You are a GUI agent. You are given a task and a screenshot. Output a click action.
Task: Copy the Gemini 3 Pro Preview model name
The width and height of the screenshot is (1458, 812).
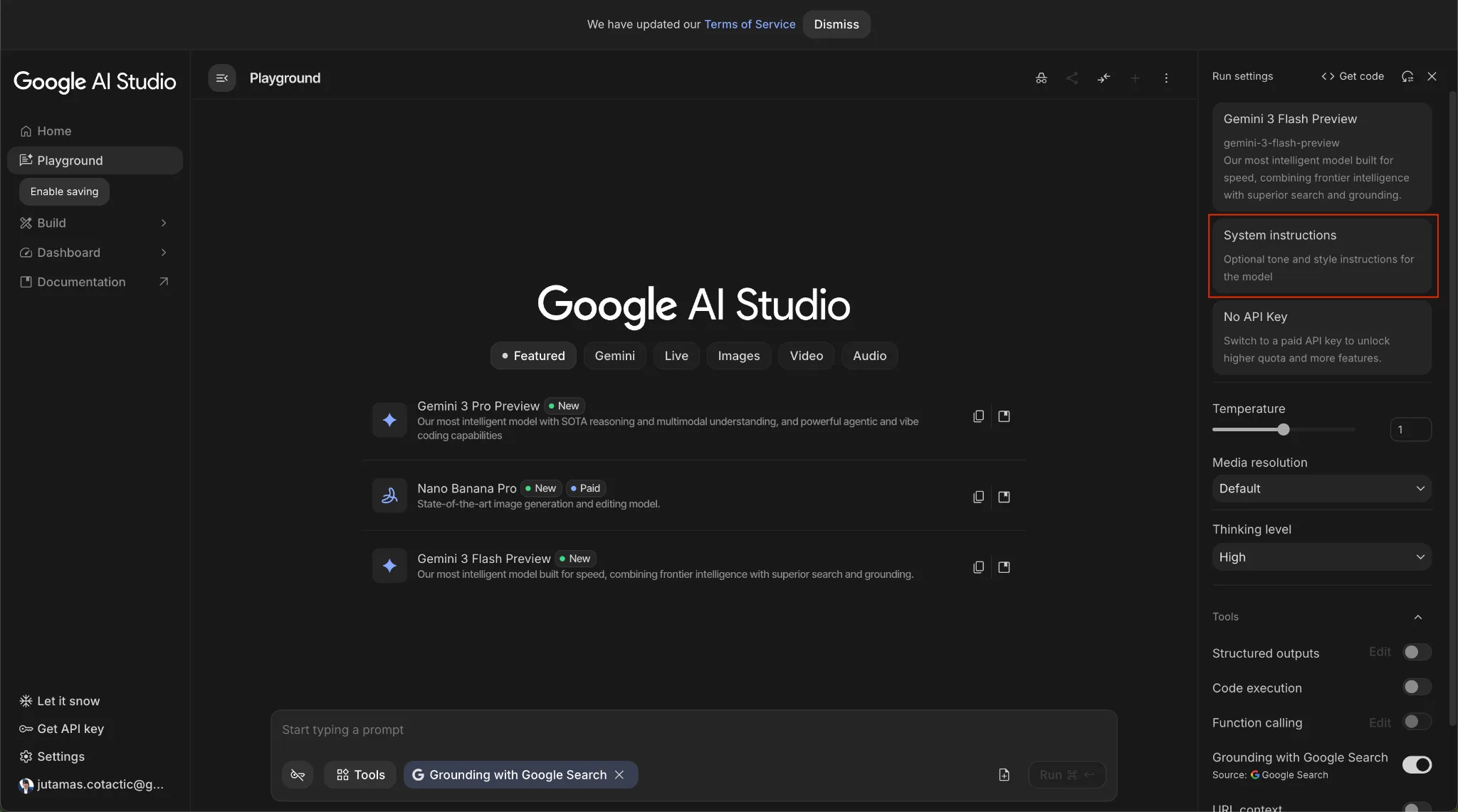(979, 416)
